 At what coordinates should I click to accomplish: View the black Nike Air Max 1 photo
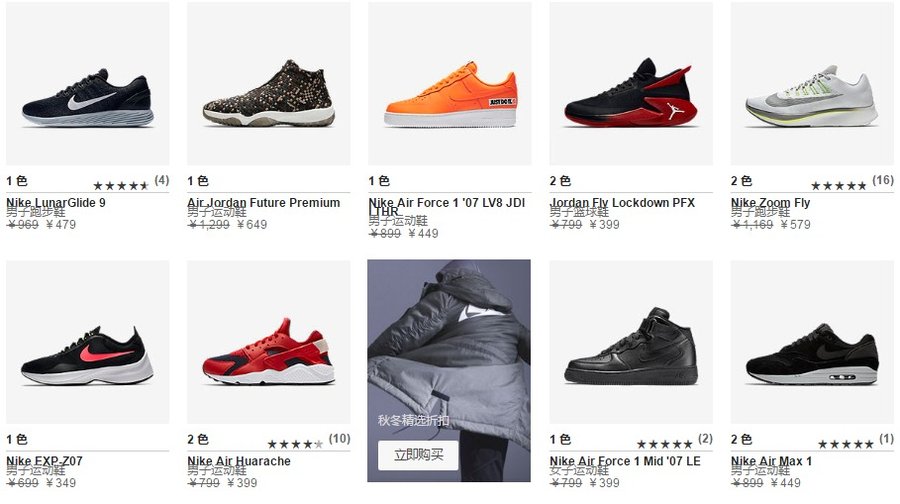pos(812,342)
